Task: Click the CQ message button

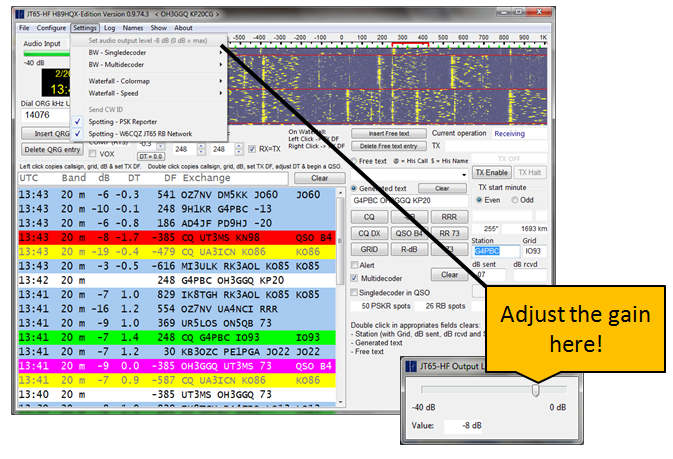Action: (369, 217)
